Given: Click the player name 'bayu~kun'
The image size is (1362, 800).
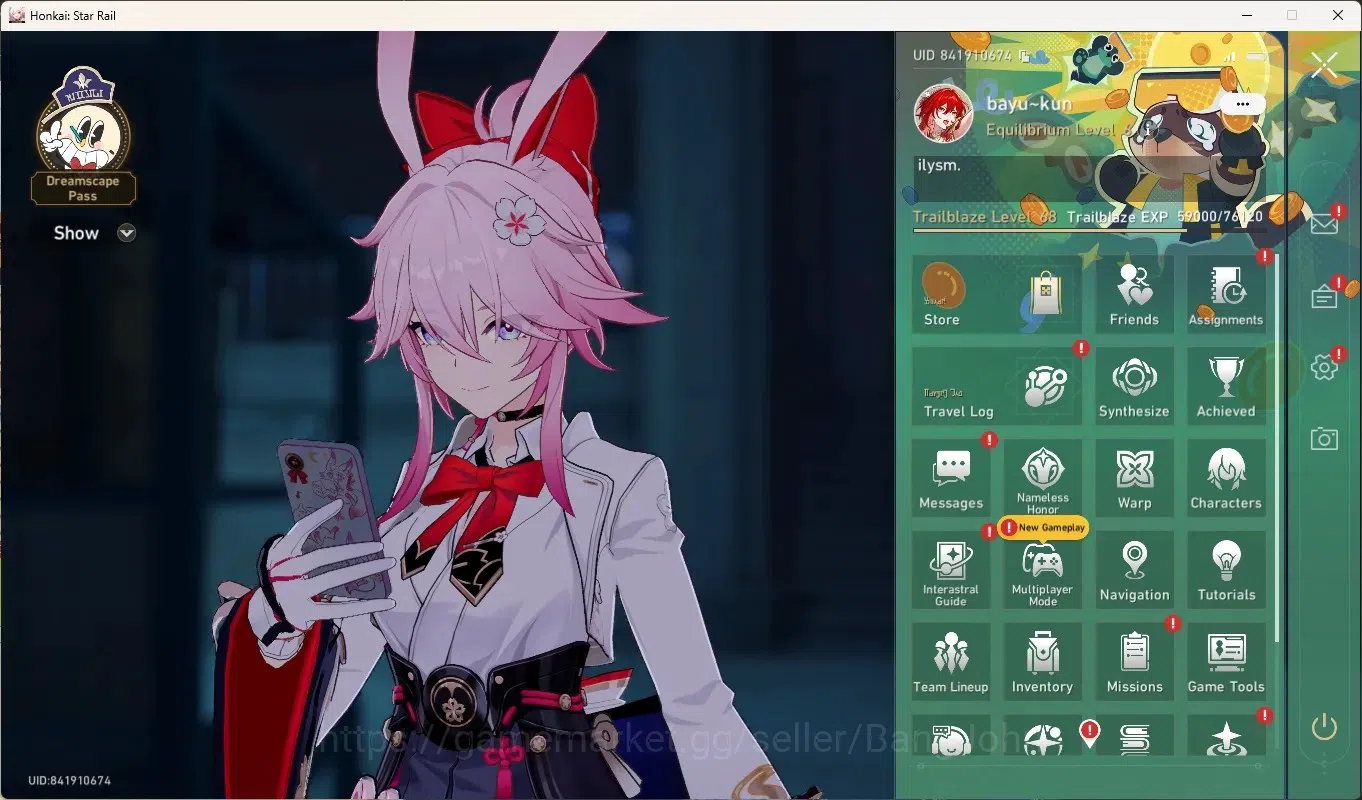Looking at the screenshot, I should click(x=1029, y=104).
